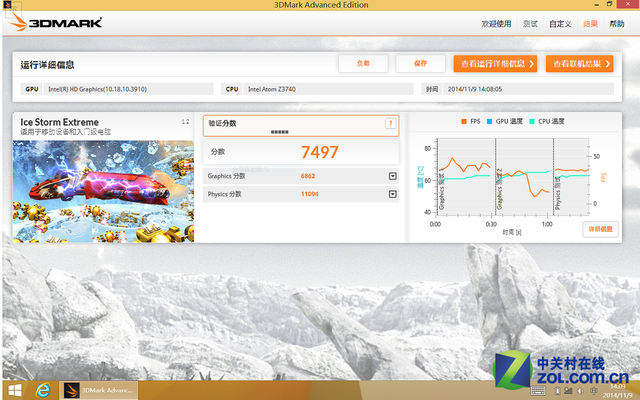Click the 3DMark Advanc... taskbar button
The width and height of the screenshot is (640, 400).
(x=99, y=390)
